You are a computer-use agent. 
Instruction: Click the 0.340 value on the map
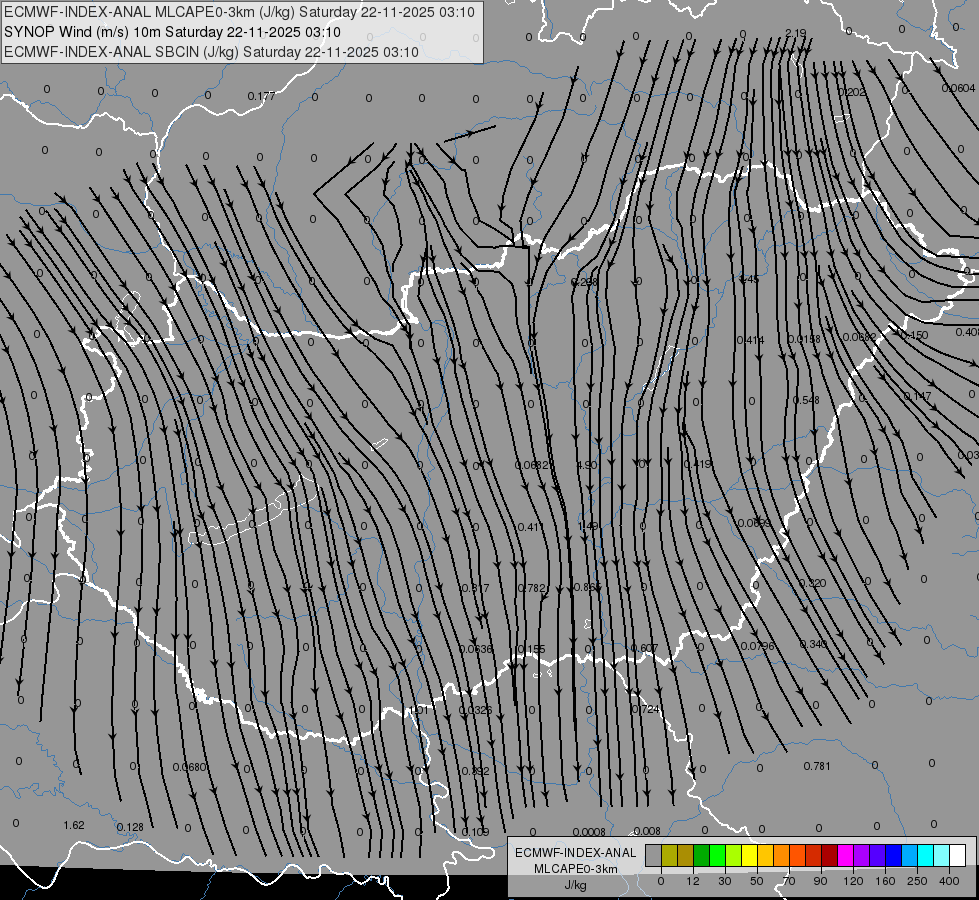click(813, 644)
